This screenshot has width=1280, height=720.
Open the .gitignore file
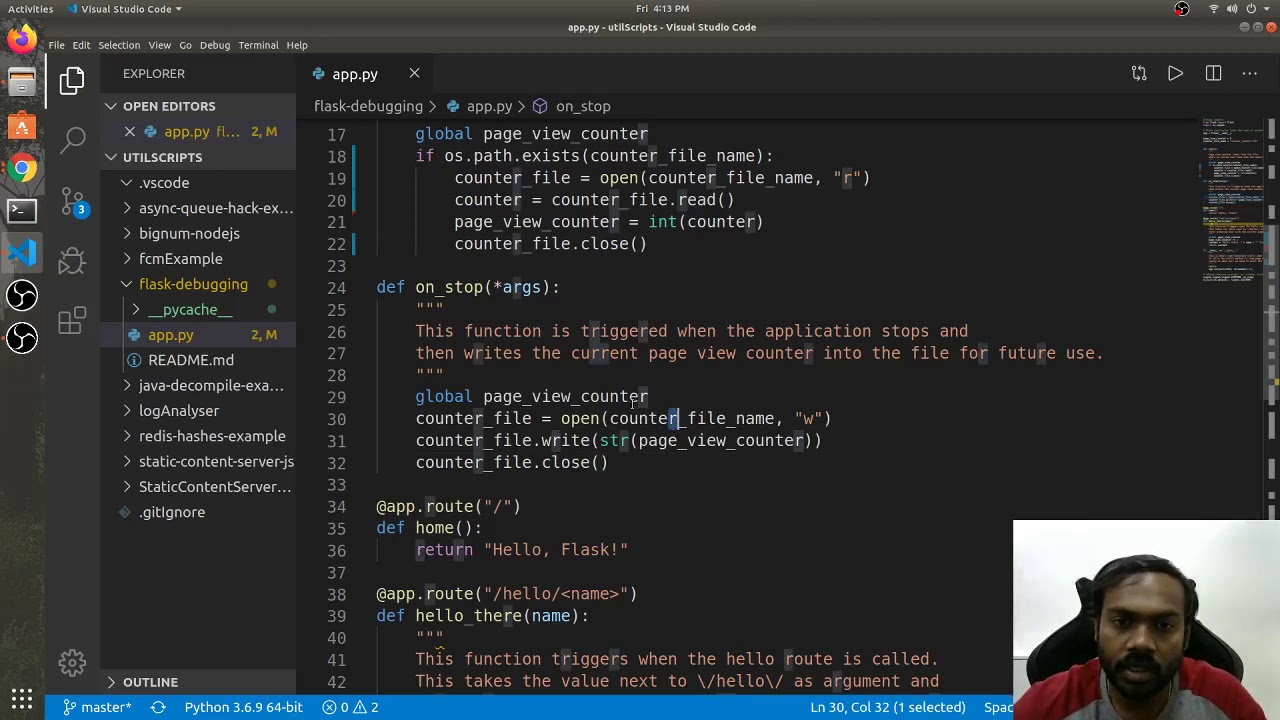click(198, 512)
